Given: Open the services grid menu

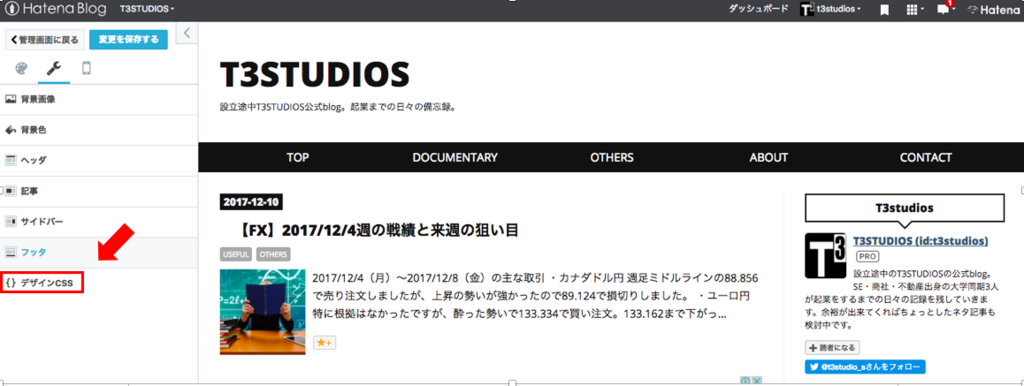Looking at the screenshot, I should coord(915,10).
